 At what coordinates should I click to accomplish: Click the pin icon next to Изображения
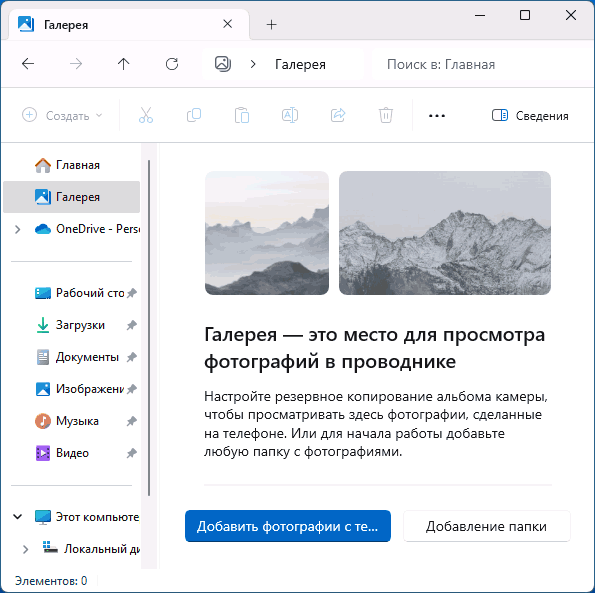[x=132, y=389]
